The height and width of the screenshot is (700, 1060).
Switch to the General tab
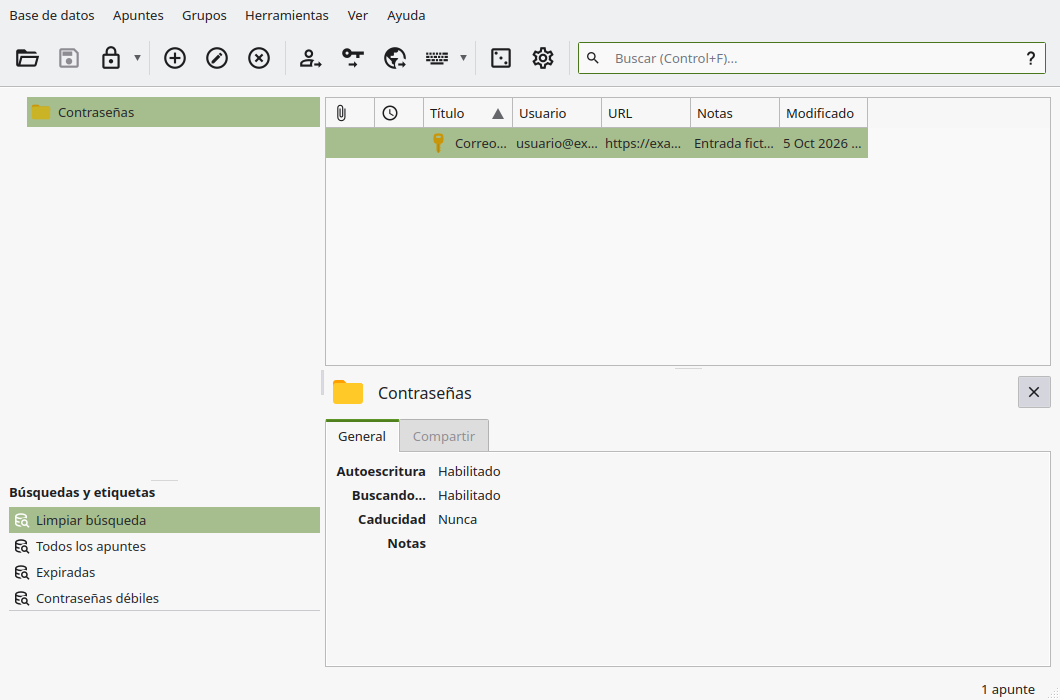(362, 436)
